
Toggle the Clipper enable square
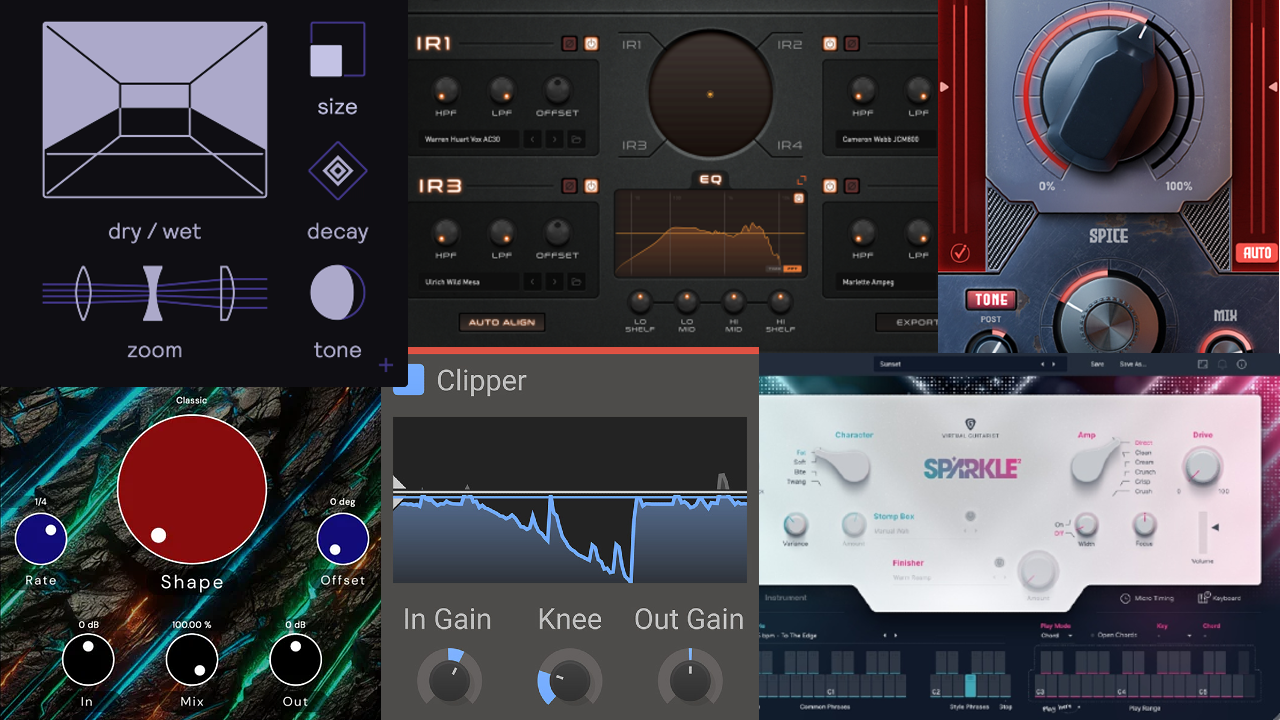pyautogui.click(x=408, y=380)
